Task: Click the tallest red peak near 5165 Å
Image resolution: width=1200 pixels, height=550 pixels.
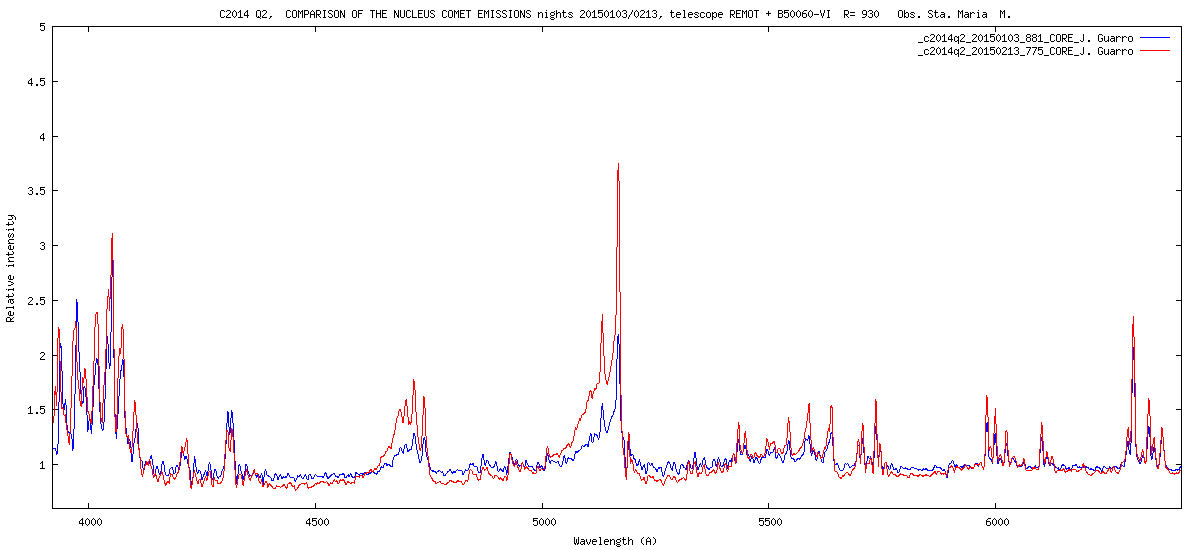Action: pyautogui.click(x=618, y=165)
